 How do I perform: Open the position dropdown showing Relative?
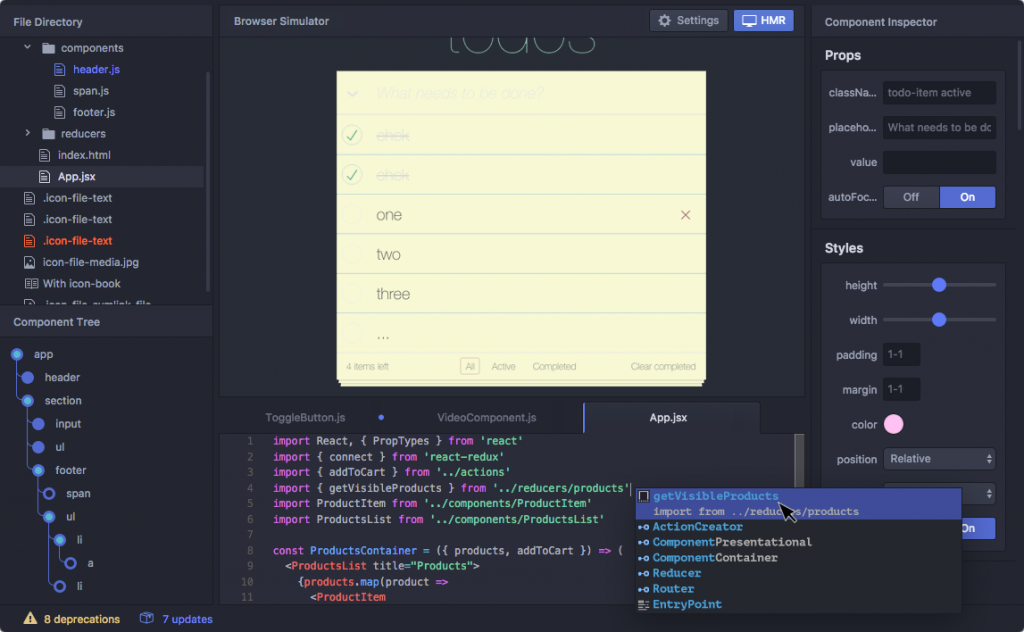pyautogui.click(x=938, y=458)
